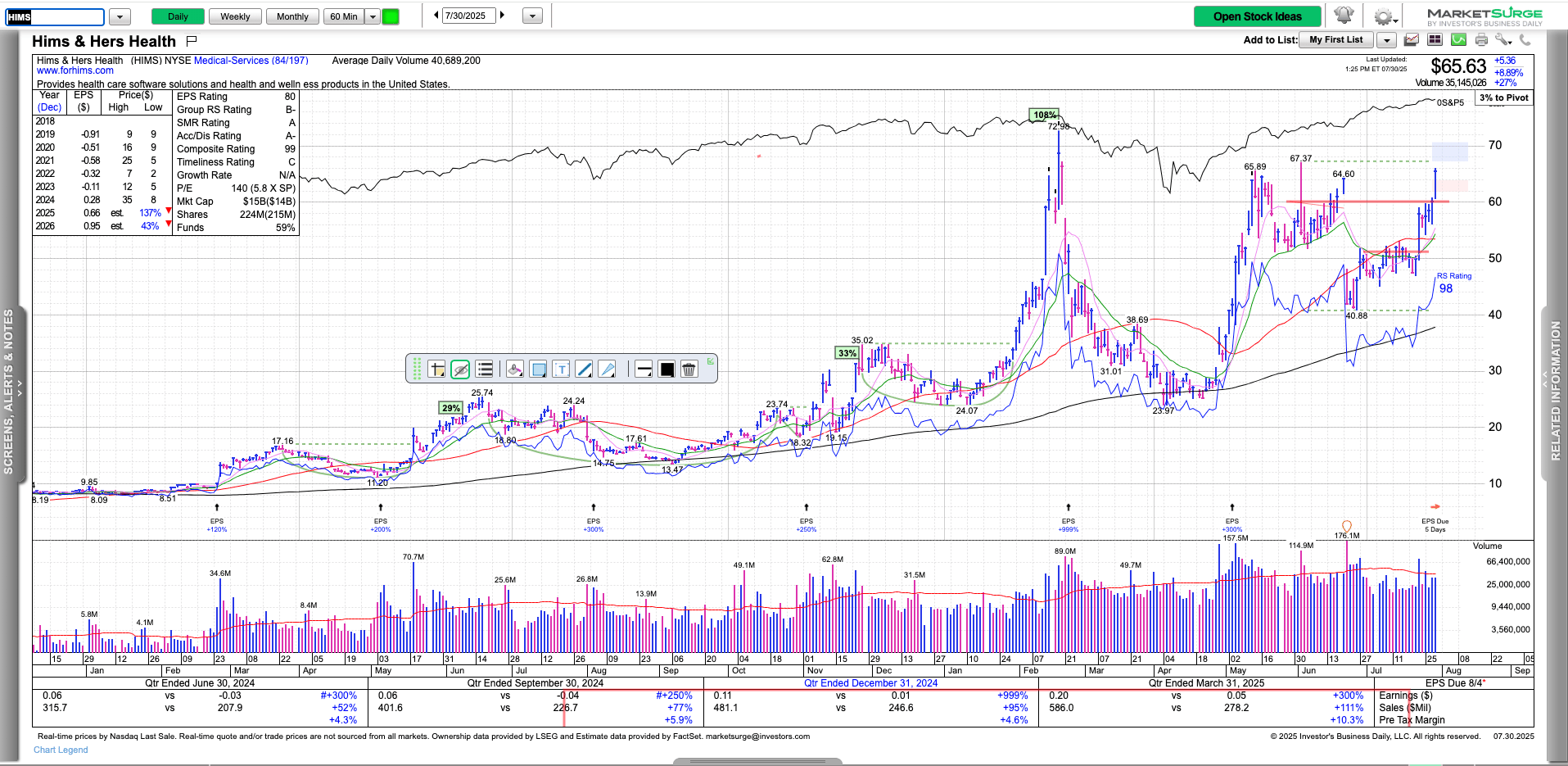Click the green real-time status square
The height and width of the screenshot is (766, 1568).
point(391,16)
